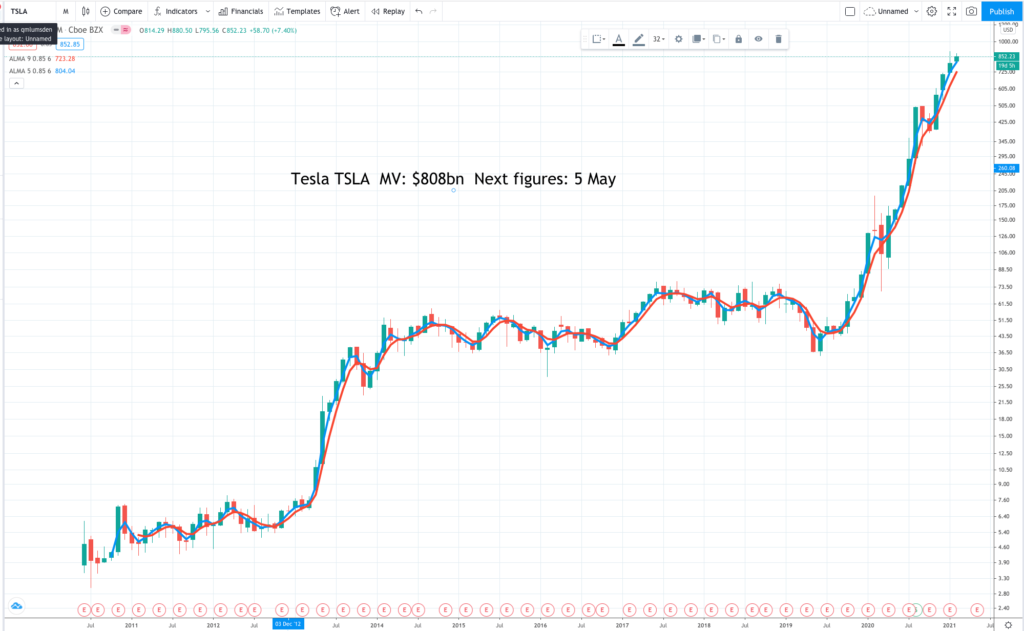Click the earnings E marker above 2018
Viewport: 1024px width, 631px height.
[x=711, y=610]
